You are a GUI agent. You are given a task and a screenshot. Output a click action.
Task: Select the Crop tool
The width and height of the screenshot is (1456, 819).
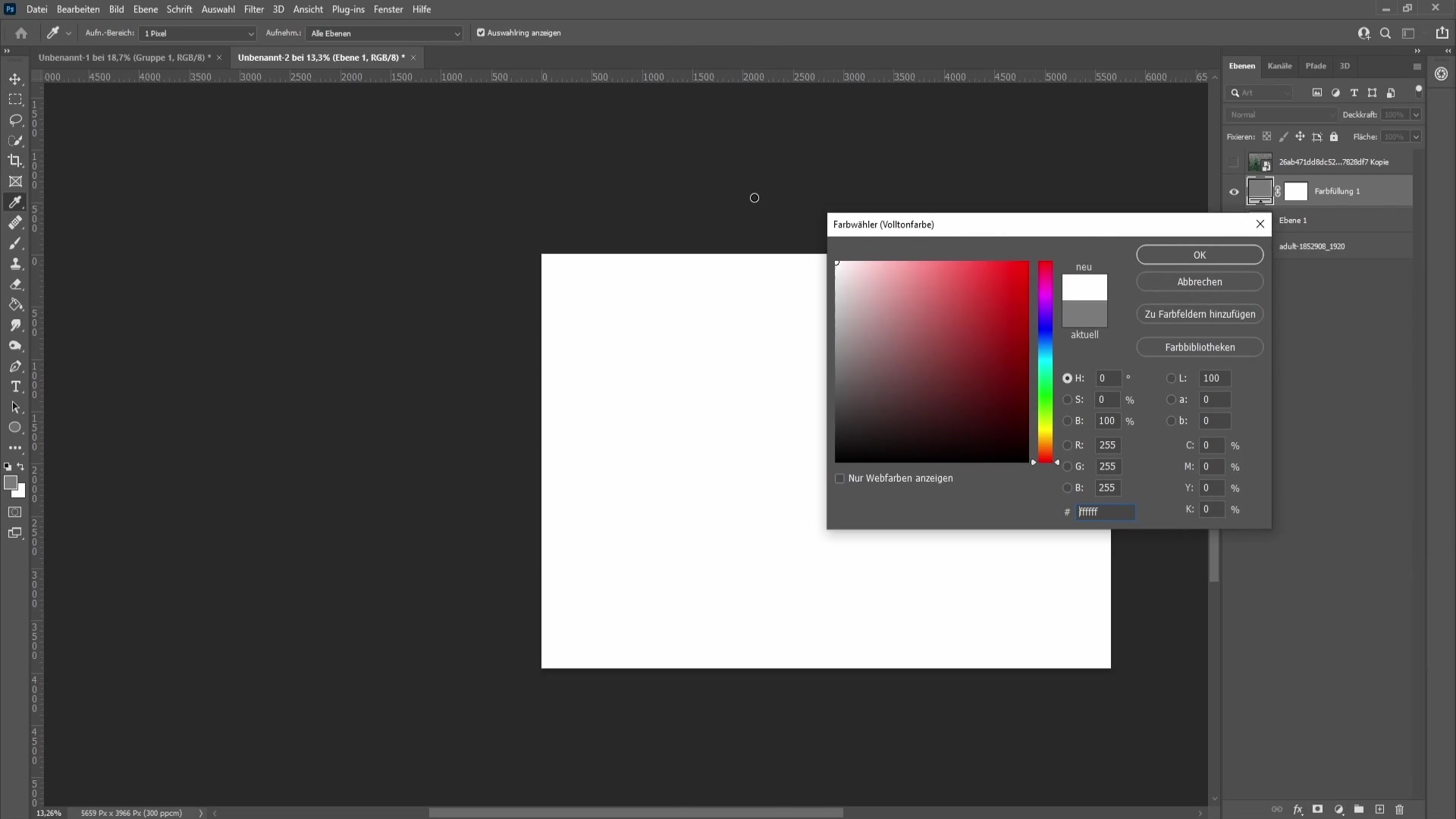(15, 161)
